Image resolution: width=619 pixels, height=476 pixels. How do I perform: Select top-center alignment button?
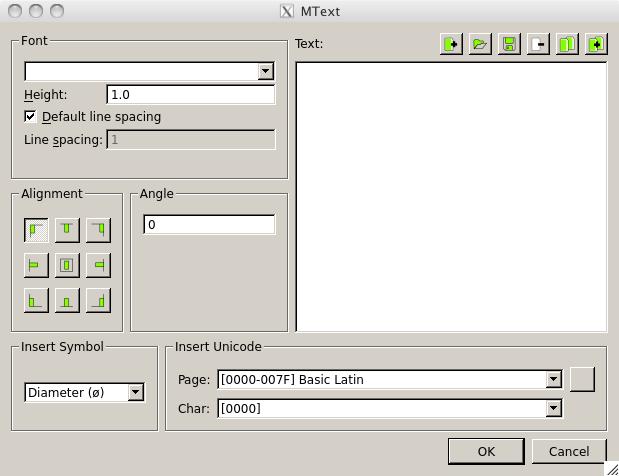[x=67, y=230]
